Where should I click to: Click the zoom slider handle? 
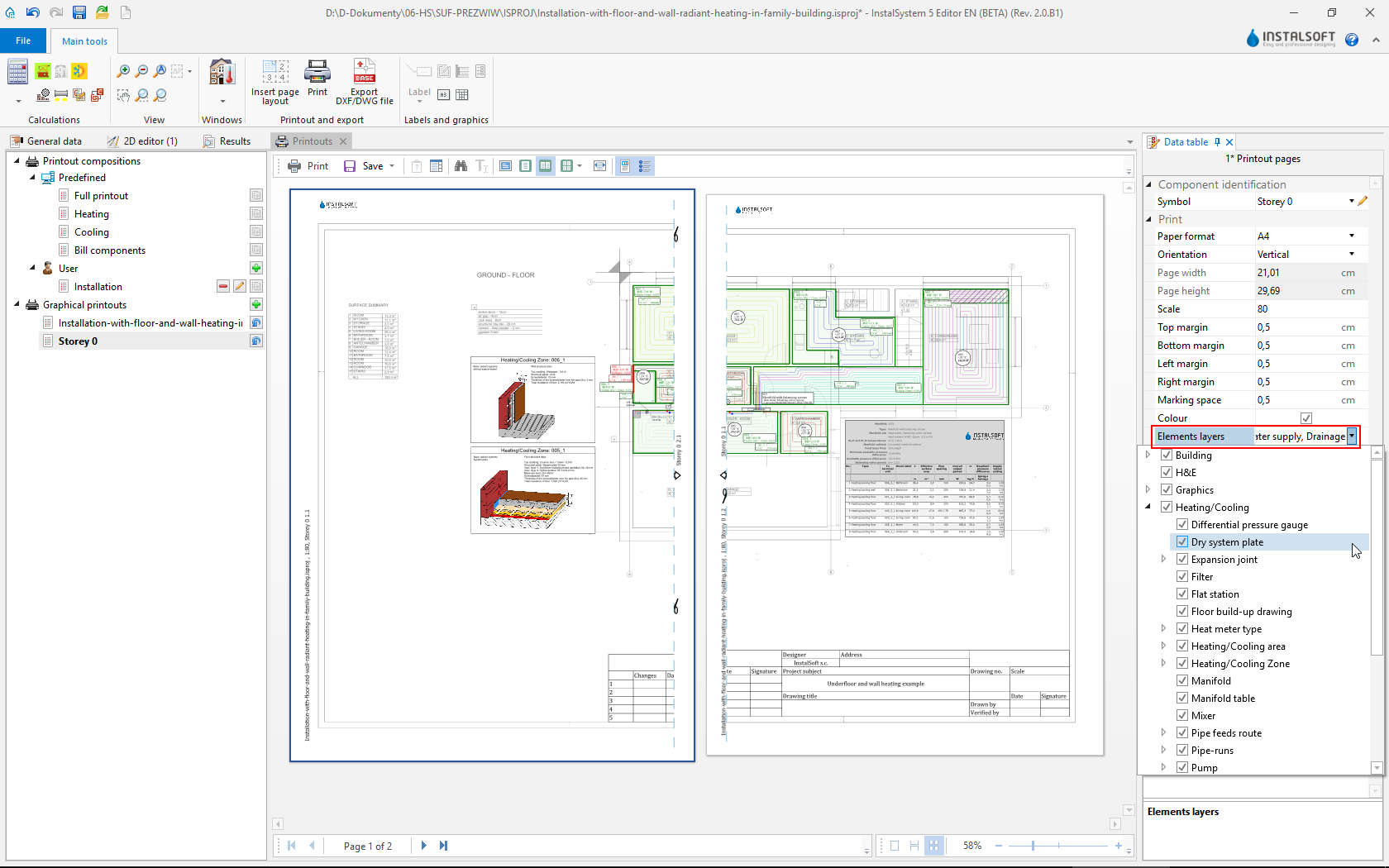pyautogui.click(x=1033, y=846)
